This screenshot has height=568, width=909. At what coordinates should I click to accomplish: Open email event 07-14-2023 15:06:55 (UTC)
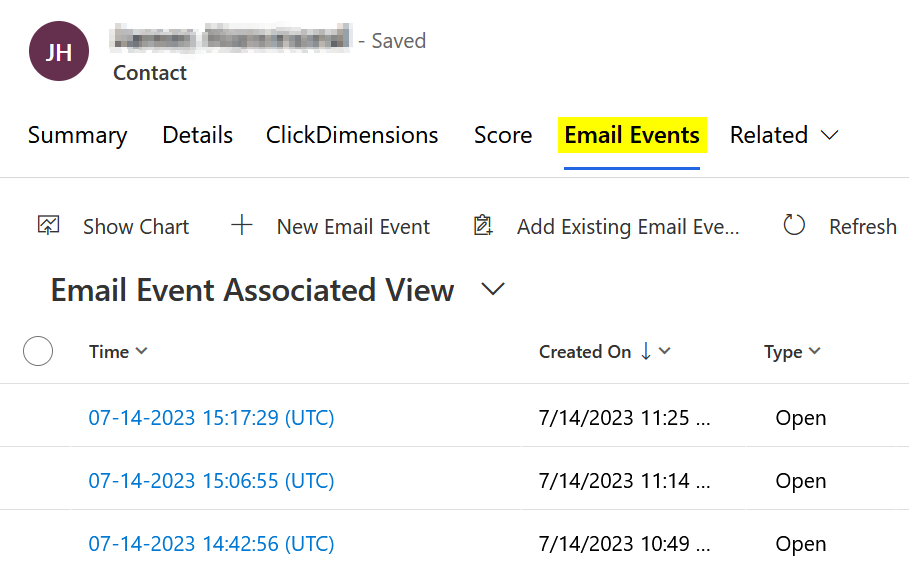211,481
